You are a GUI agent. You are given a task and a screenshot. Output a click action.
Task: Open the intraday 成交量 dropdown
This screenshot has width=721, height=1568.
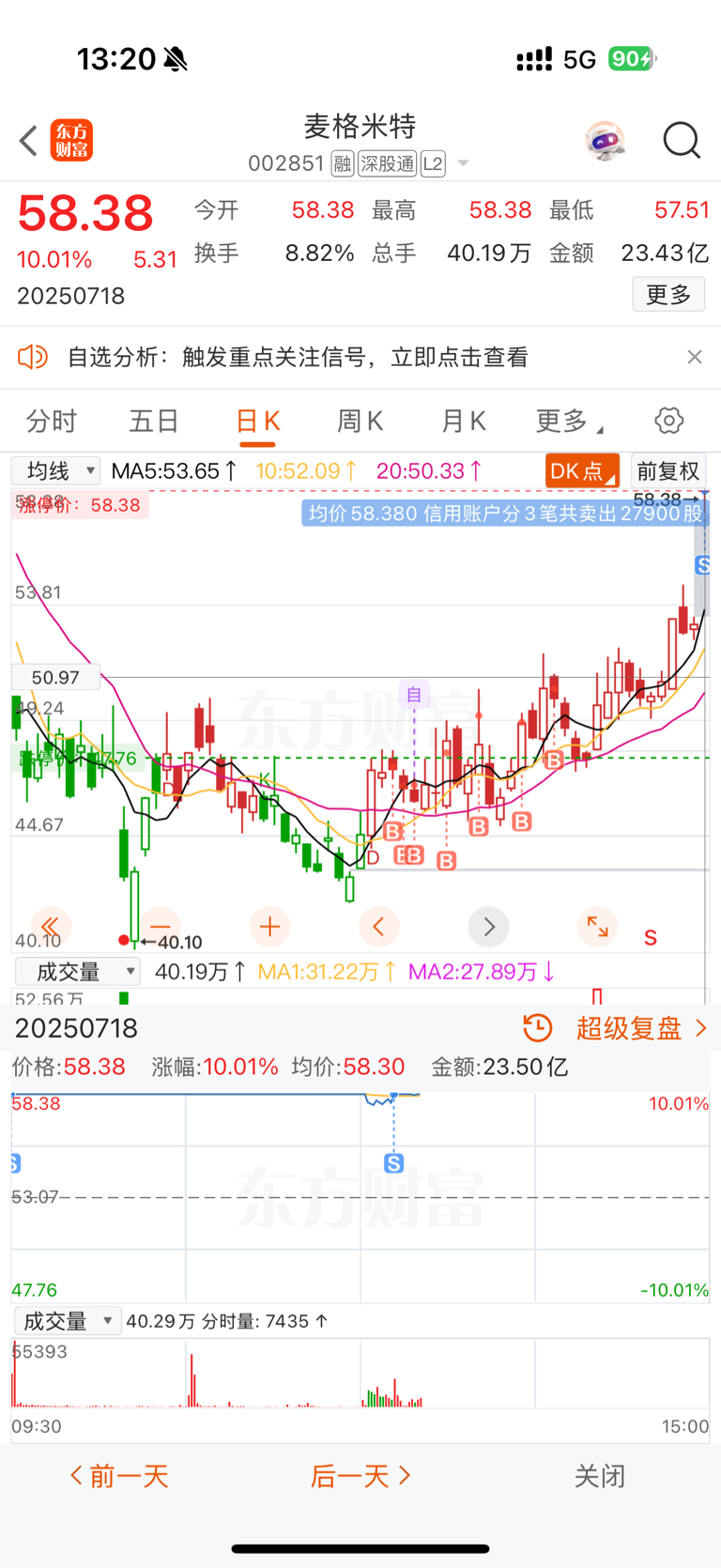(68, 1321)
